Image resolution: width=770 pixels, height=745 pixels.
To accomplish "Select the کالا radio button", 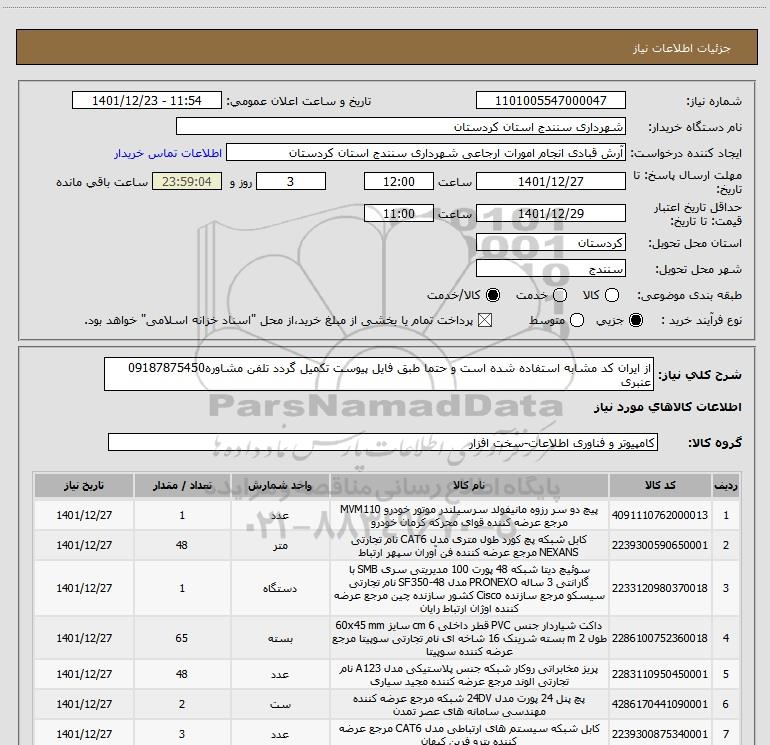I will click(x=612, y=295).
